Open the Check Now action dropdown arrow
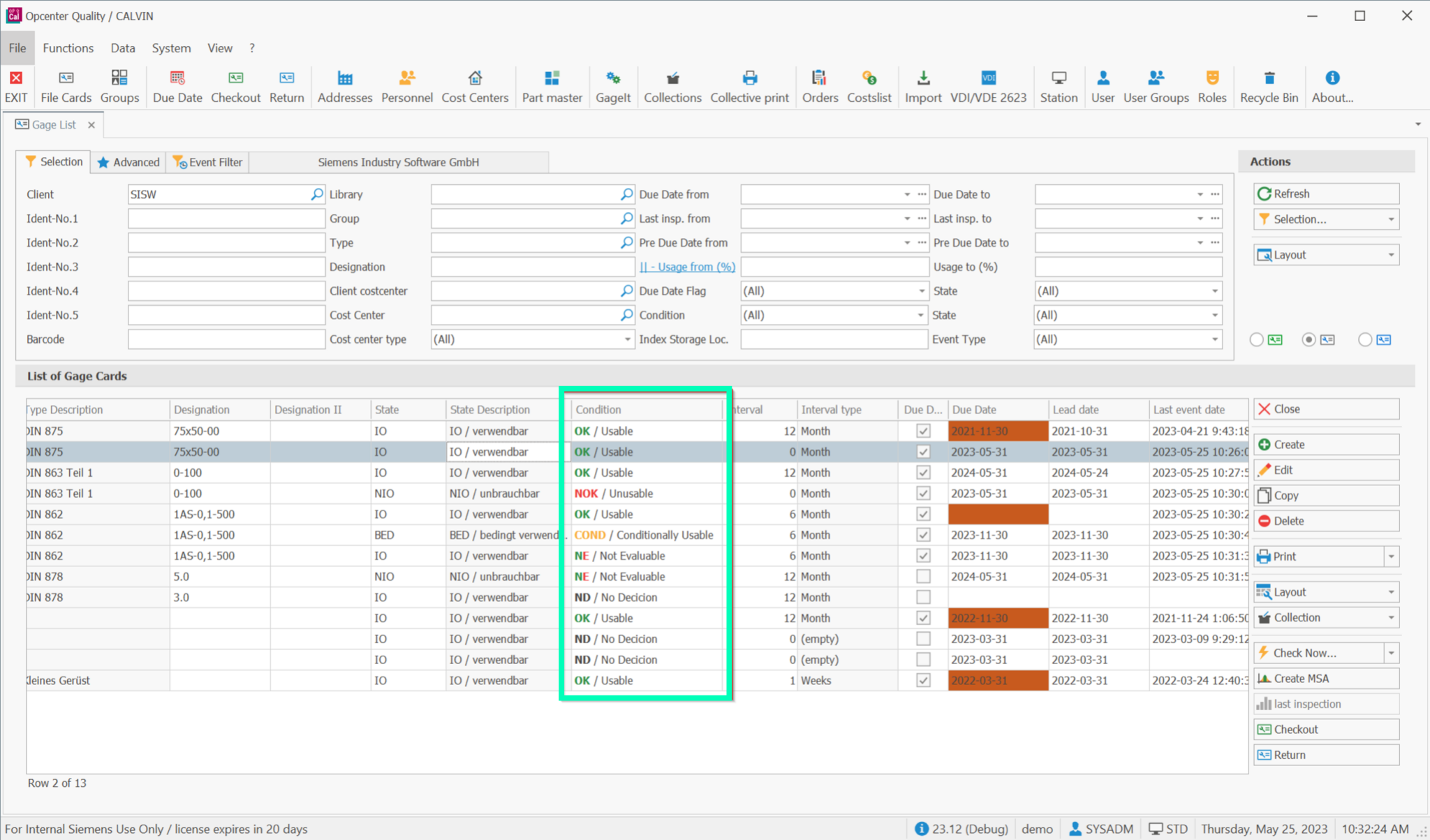Viewport: 1430px width, 840px height. pyautogui.click(x=1390, y=652)
